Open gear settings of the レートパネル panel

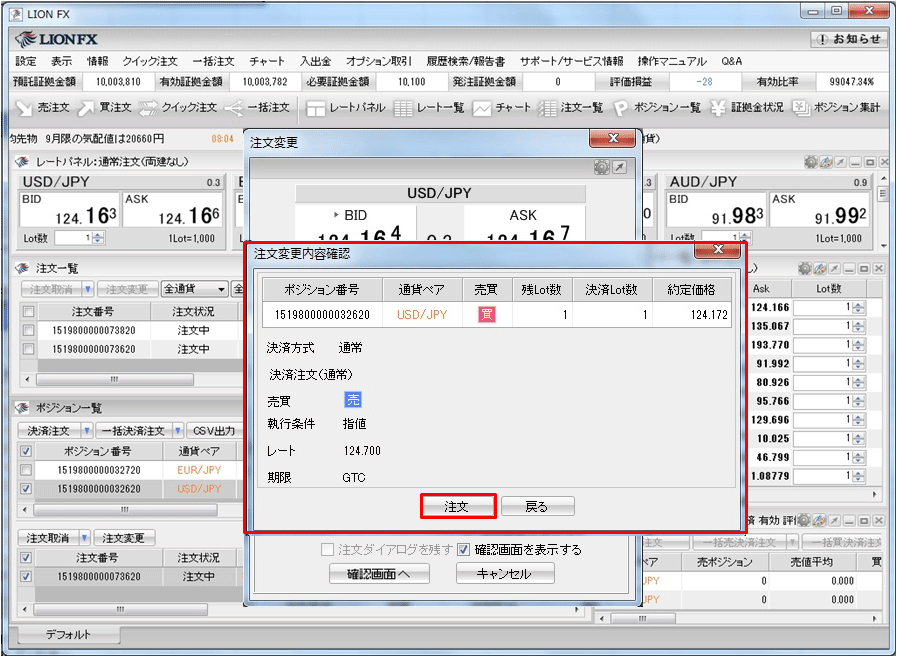click(811, 162)
